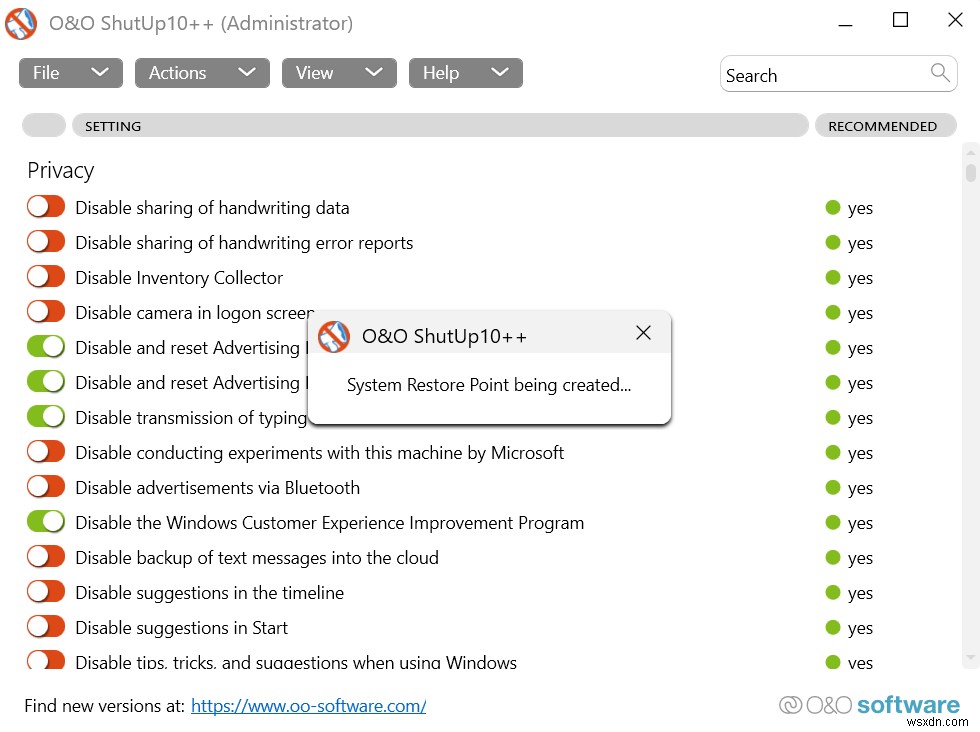980x732 pixels.
Task: Click the green dot for advertisements via Bluetooth row
Action: (832, 488)
